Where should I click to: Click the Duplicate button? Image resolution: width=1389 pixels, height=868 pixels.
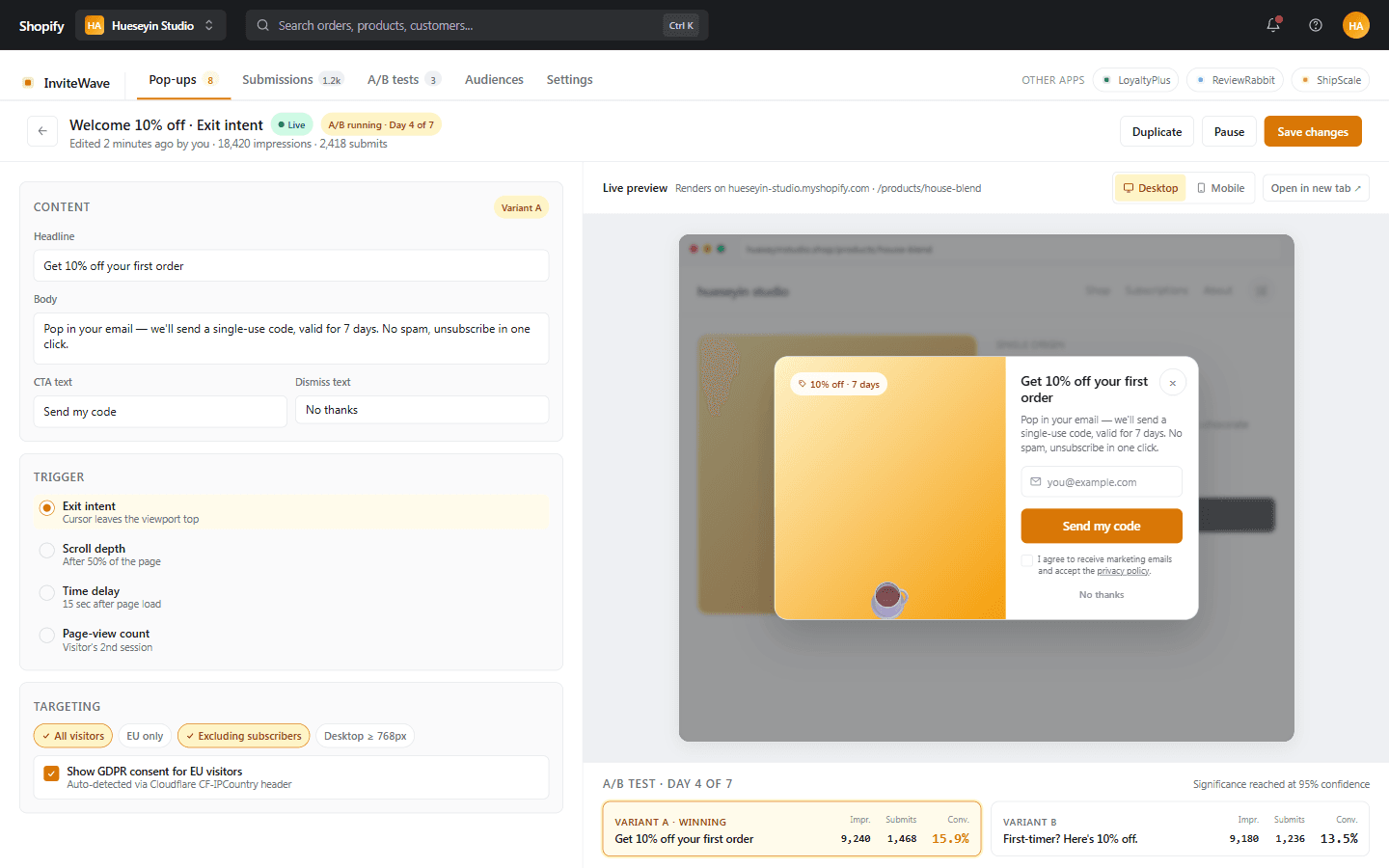(1157, 131)
